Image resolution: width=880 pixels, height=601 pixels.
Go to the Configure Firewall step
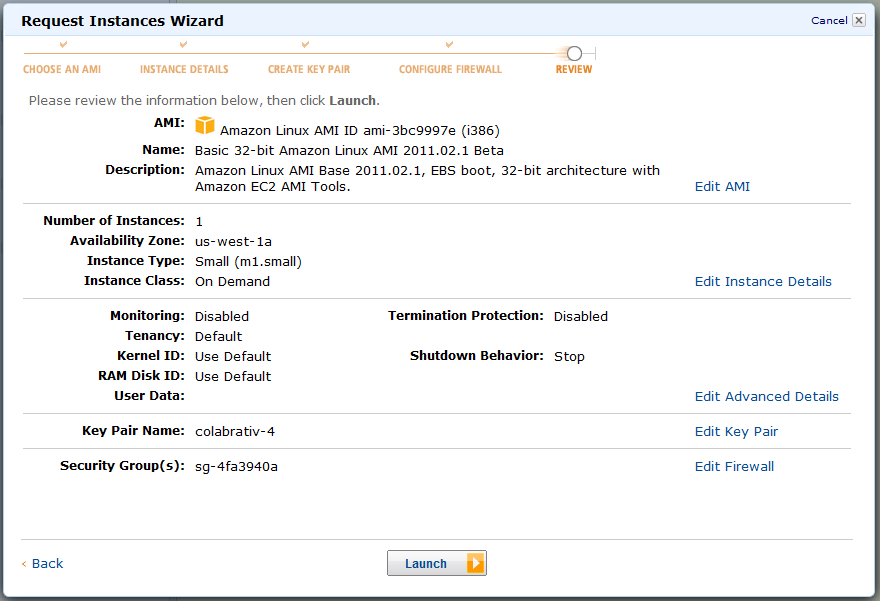(451, 69)
